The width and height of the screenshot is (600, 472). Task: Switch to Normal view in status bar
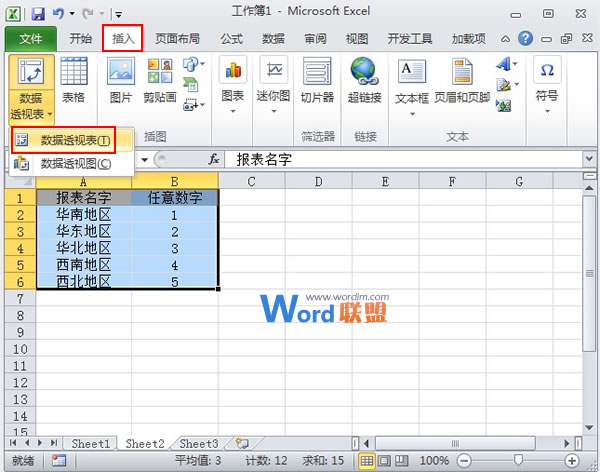coord(368,461)
